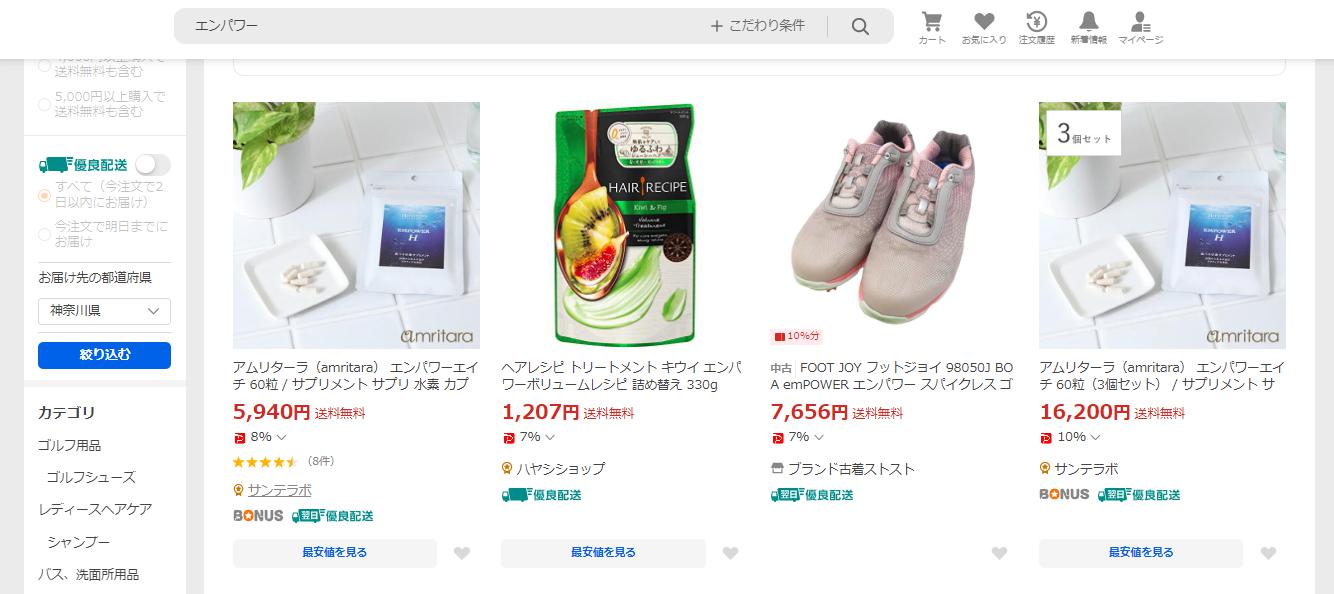Click the 絞り込む filter button

click(104, 355)
